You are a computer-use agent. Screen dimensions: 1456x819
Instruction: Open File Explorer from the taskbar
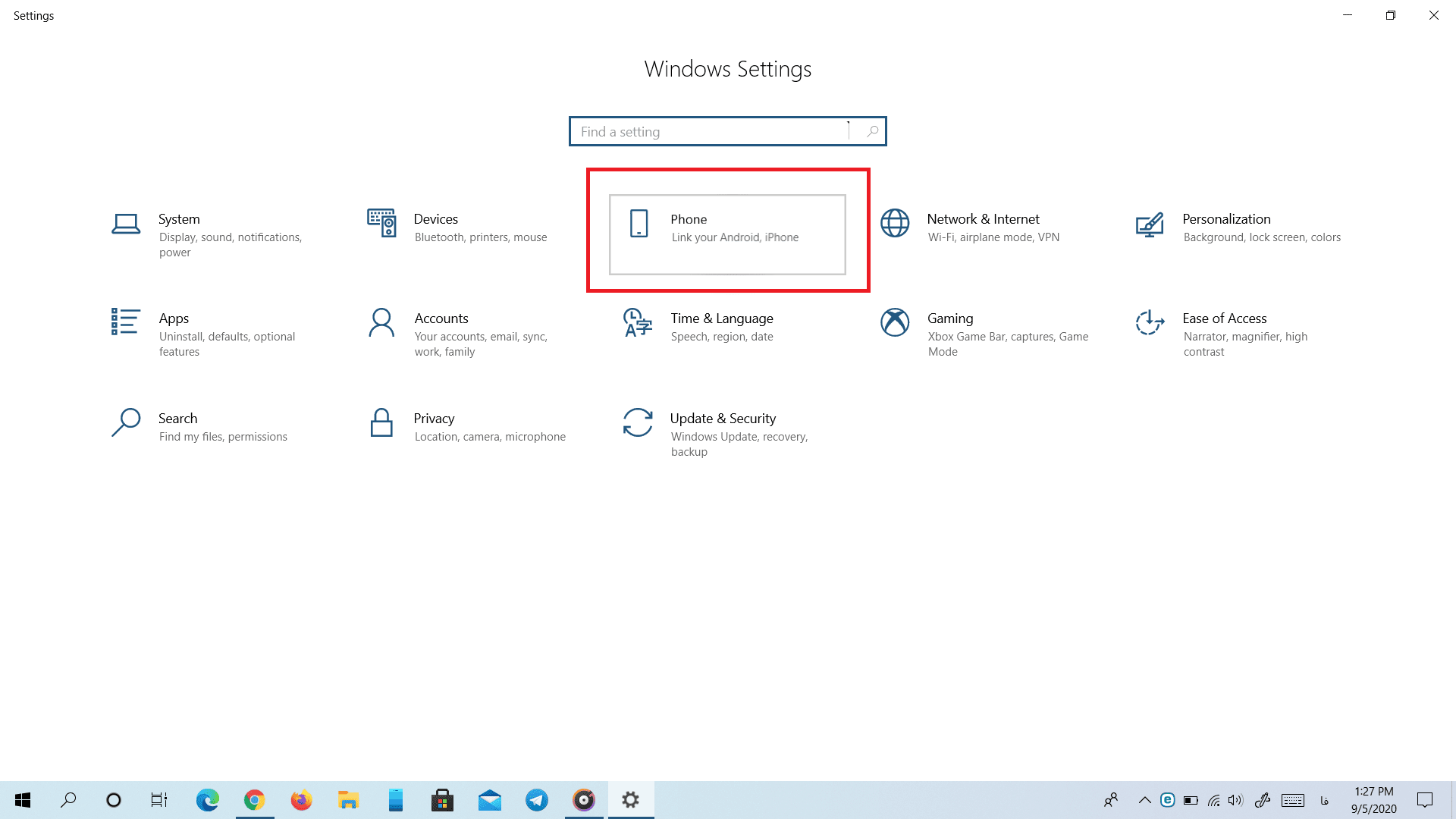[348, 800]
